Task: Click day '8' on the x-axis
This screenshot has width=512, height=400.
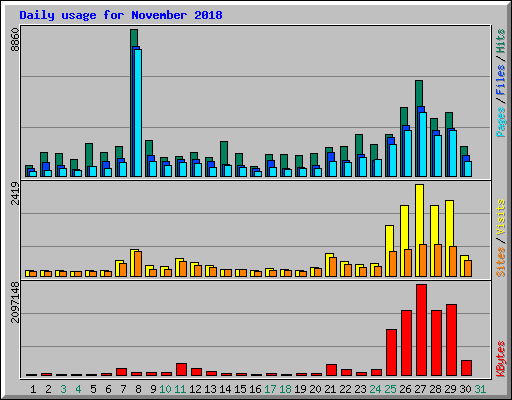Action: 138,389
